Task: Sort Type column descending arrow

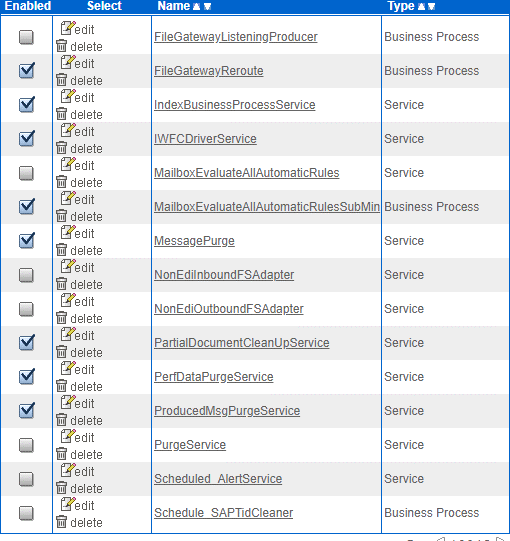Action: (431, 7)
